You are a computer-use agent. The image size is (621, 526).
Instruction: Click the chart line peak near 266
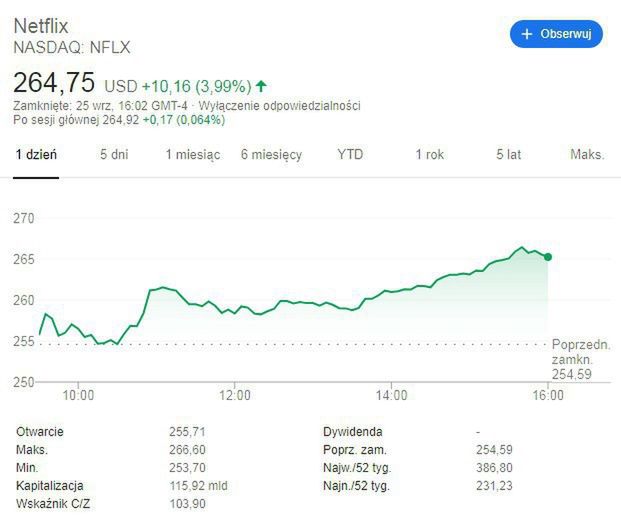521,247
